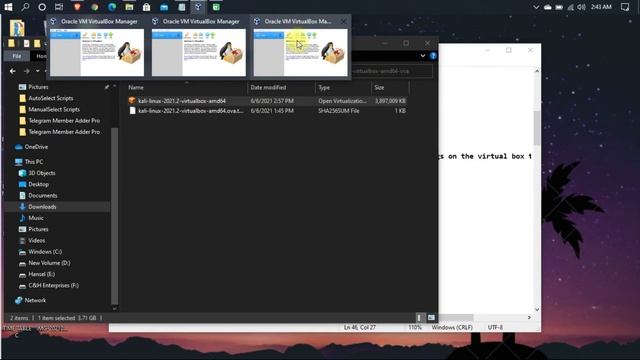Expand Explorer ribbon chevron

[x=422, y=56]
